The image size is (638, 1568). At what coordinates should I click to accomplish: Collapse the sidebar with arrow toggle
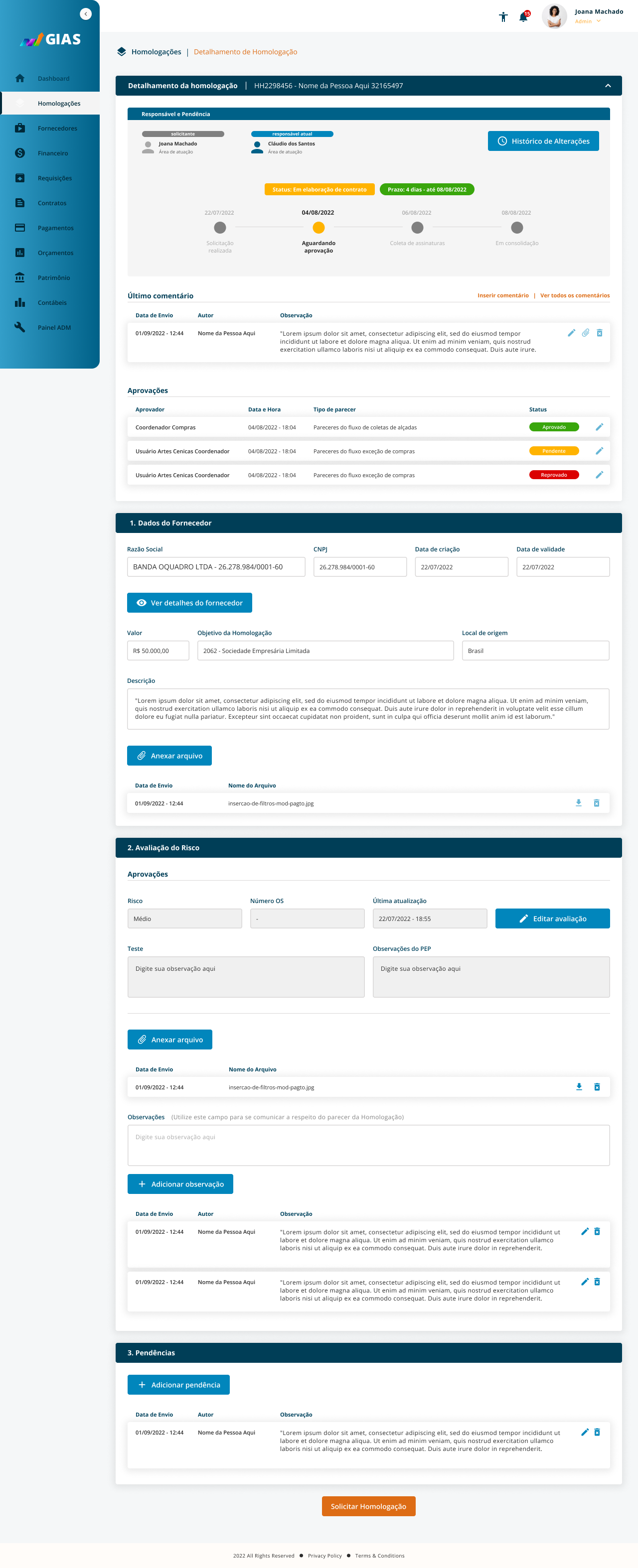[x=86, y=14]
